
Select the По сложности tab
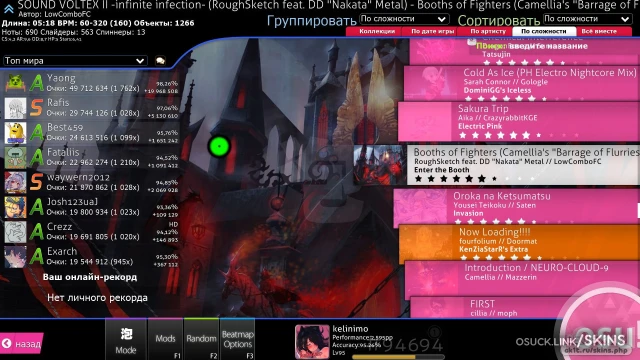coord(544,31)
